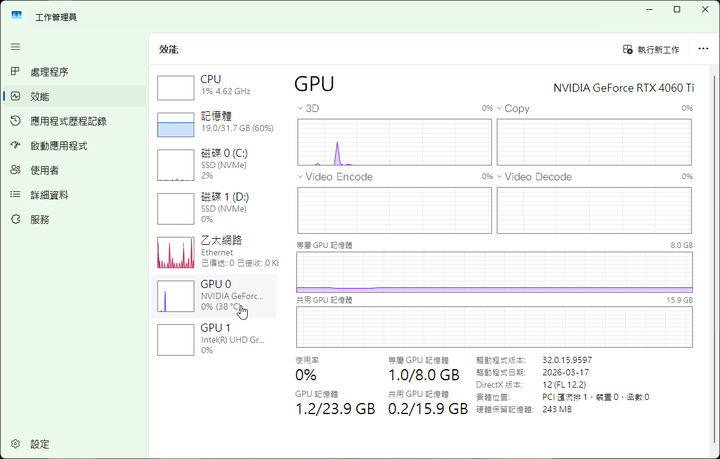
Task: Click the 磁碟 0 (C:) label
Action: coord(224,153)
